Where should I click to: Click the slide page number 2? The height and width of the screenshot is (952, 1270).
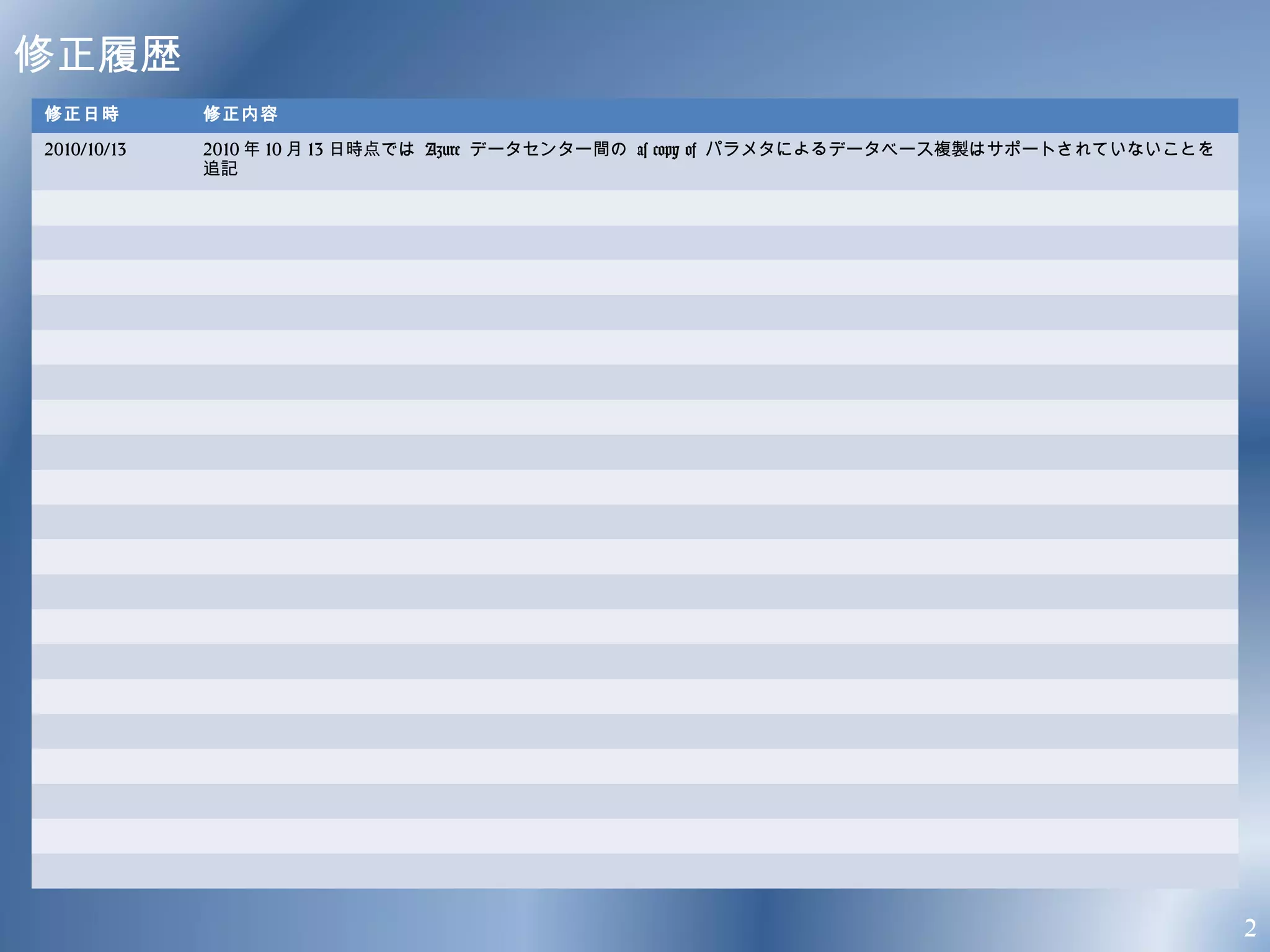tap(1250, 928)
